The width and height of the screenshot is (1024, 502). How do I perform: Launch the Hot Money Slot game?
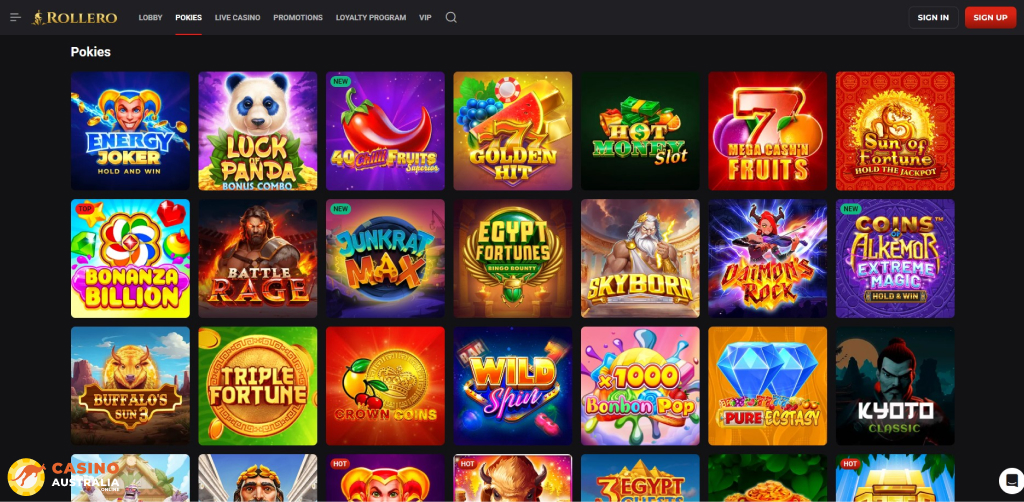click(x=640, y=131)
